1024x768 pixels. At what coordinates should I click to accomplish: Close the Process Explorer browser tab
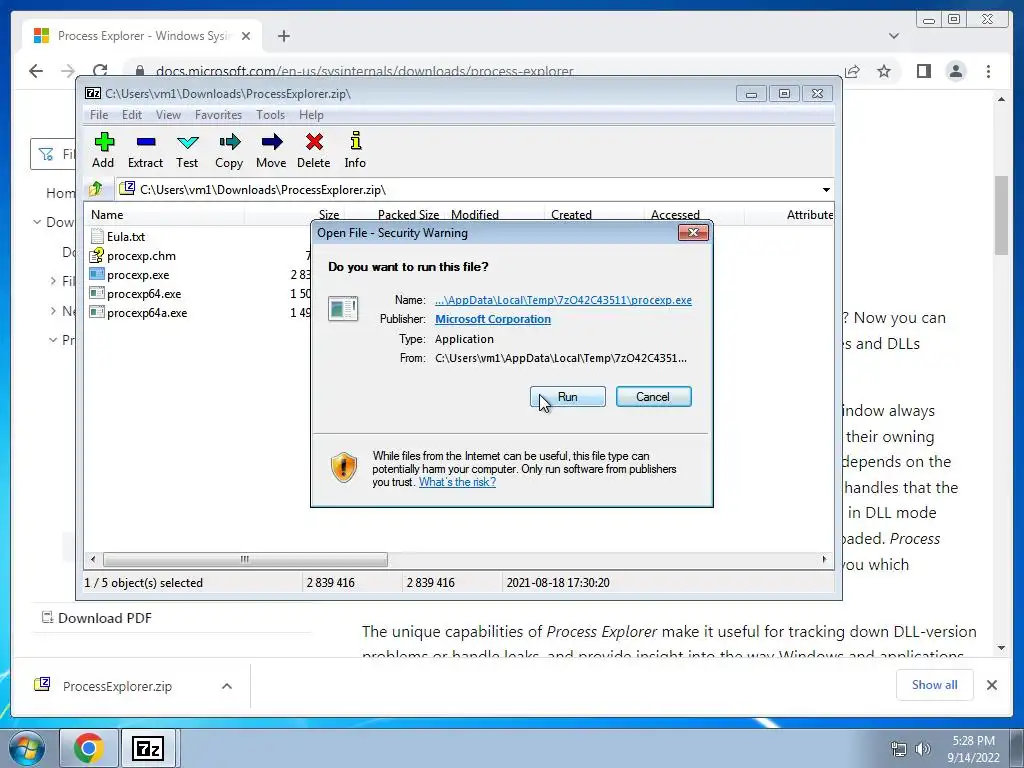pyautogui.click(x=246, y=36)
